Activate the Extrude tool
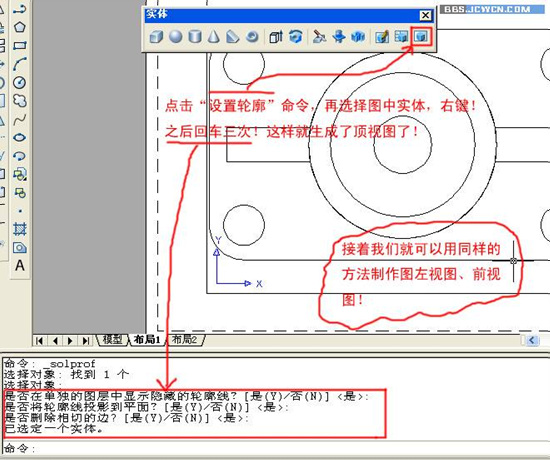This screenshot has width=550, height=460. (x=276, y=36)
